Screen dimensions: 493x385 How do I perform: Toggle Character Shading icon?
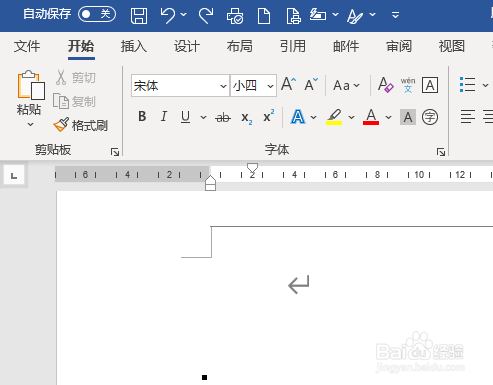click(408, 117)
